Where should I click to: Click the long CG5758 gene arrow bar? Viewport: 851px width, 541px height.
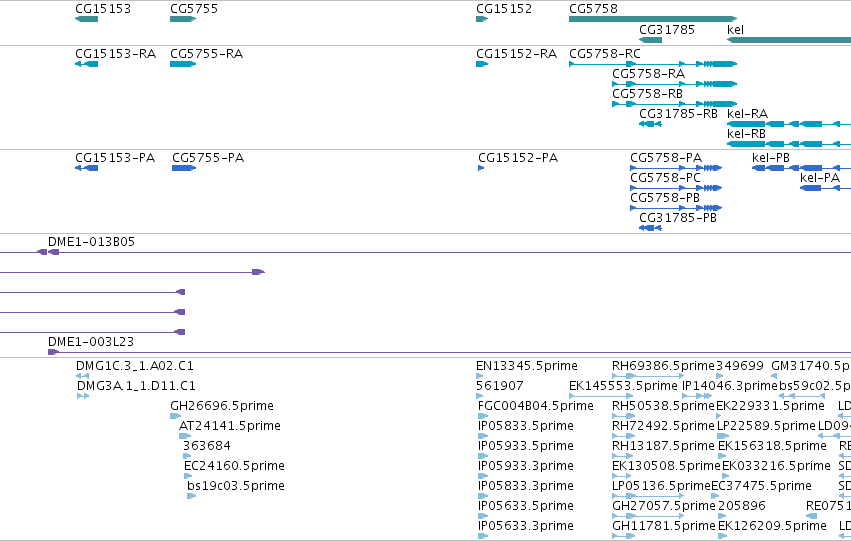pos(653,19)
